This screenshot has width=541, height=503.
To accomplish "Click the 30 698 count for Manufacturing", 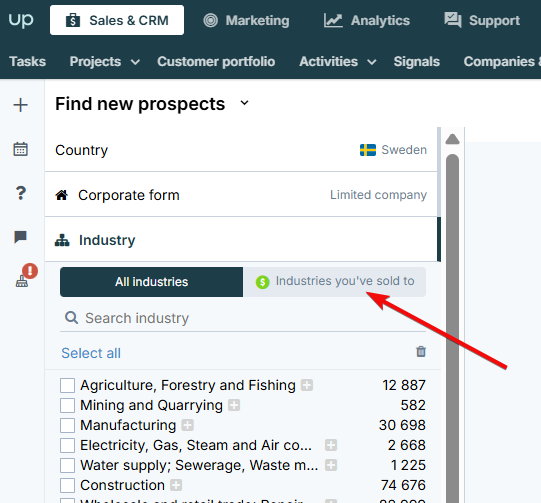I will (402, 425).
